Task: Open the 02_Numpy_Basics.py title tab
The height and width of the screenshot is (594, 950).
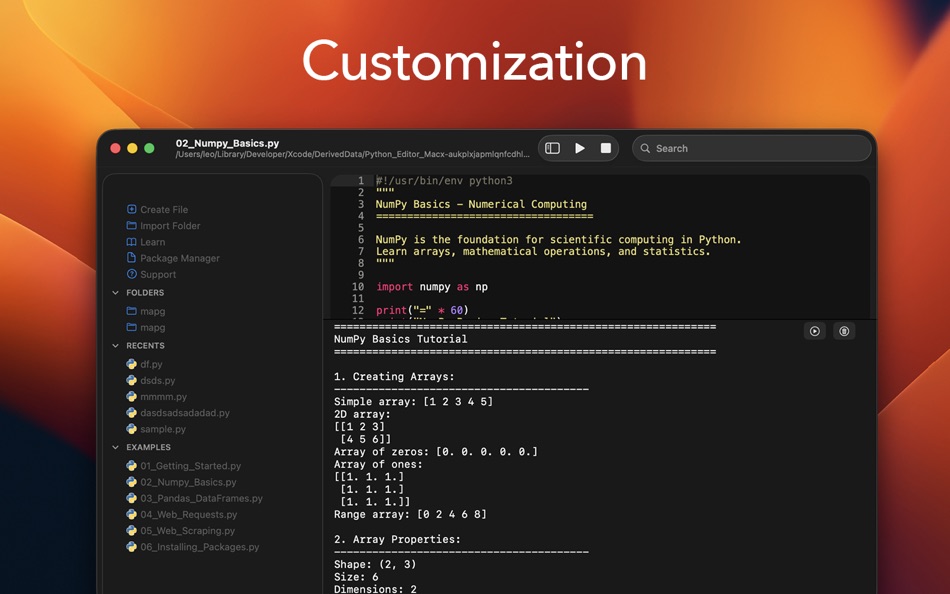Action: 226,141
